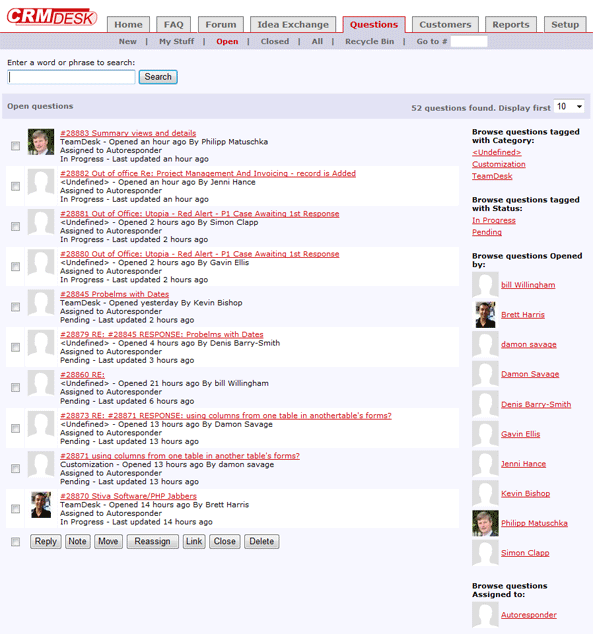
Task: Toggle the select-all checkbox beside Reply
Action: [15, 541]
